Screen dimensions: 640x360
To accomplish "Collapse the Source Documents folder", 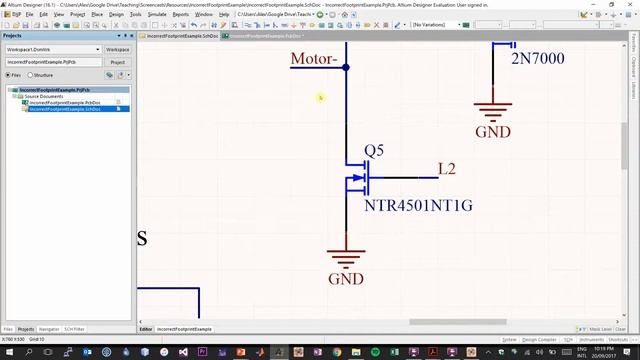I will [x=14, y=96].
